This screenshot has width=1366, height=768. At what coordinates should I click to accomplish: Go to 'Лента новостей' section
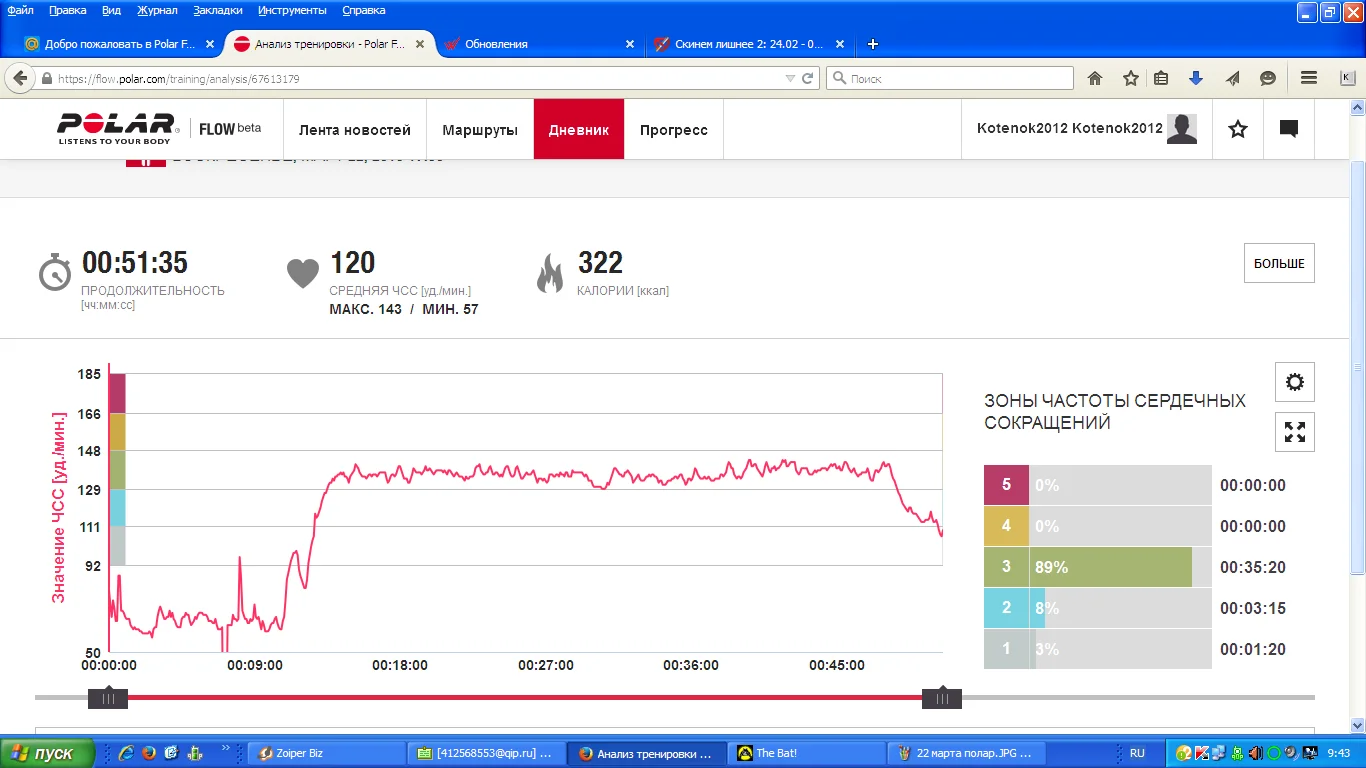[355, 130]
